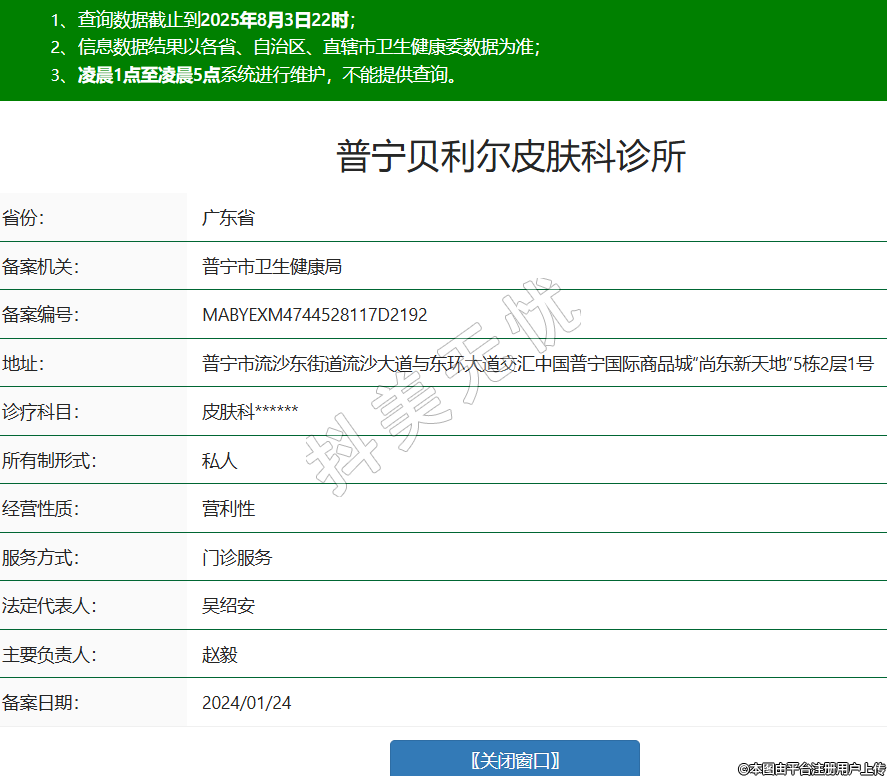Click the 省份 row label
The width and height of the screenshot is (887, 776).
23,218
